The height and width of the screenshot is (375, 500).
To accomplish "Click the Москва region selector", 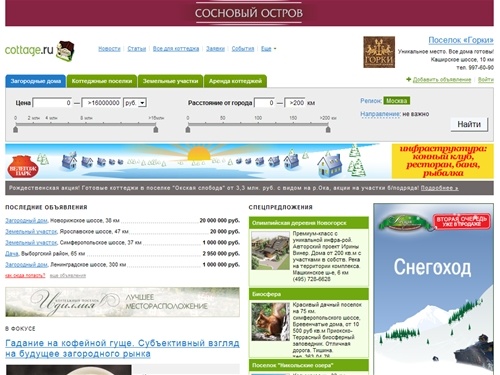I will point(397,101).
